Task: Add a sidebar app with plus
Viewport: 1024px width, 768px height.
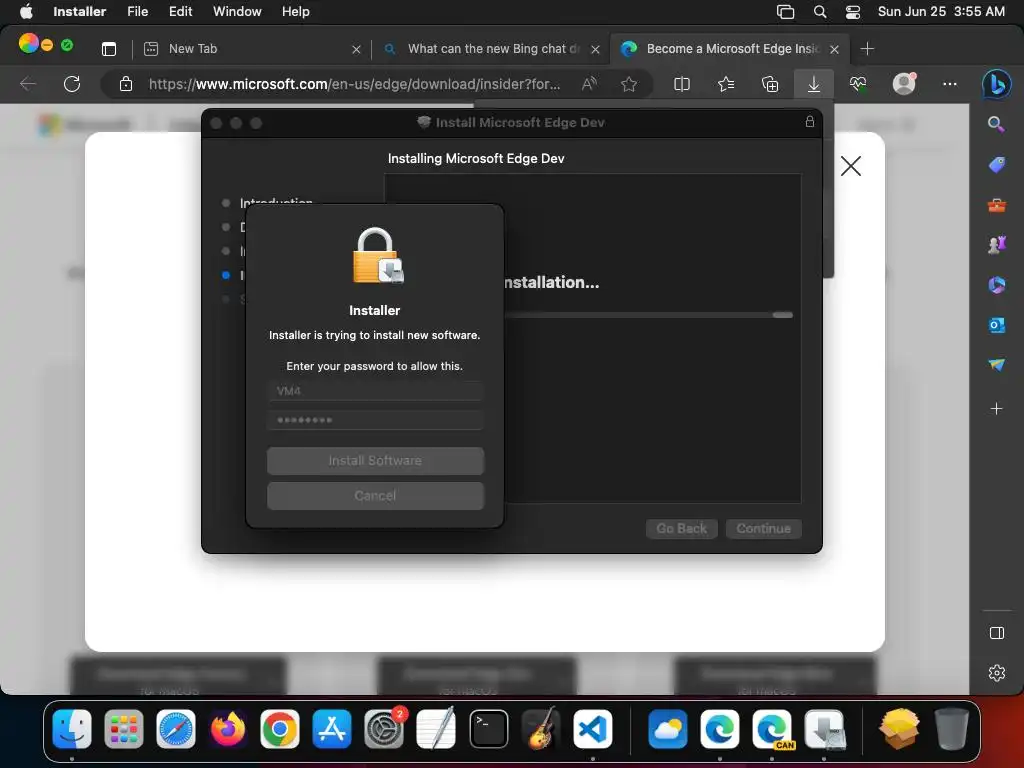Action: (x=997, y=409)
